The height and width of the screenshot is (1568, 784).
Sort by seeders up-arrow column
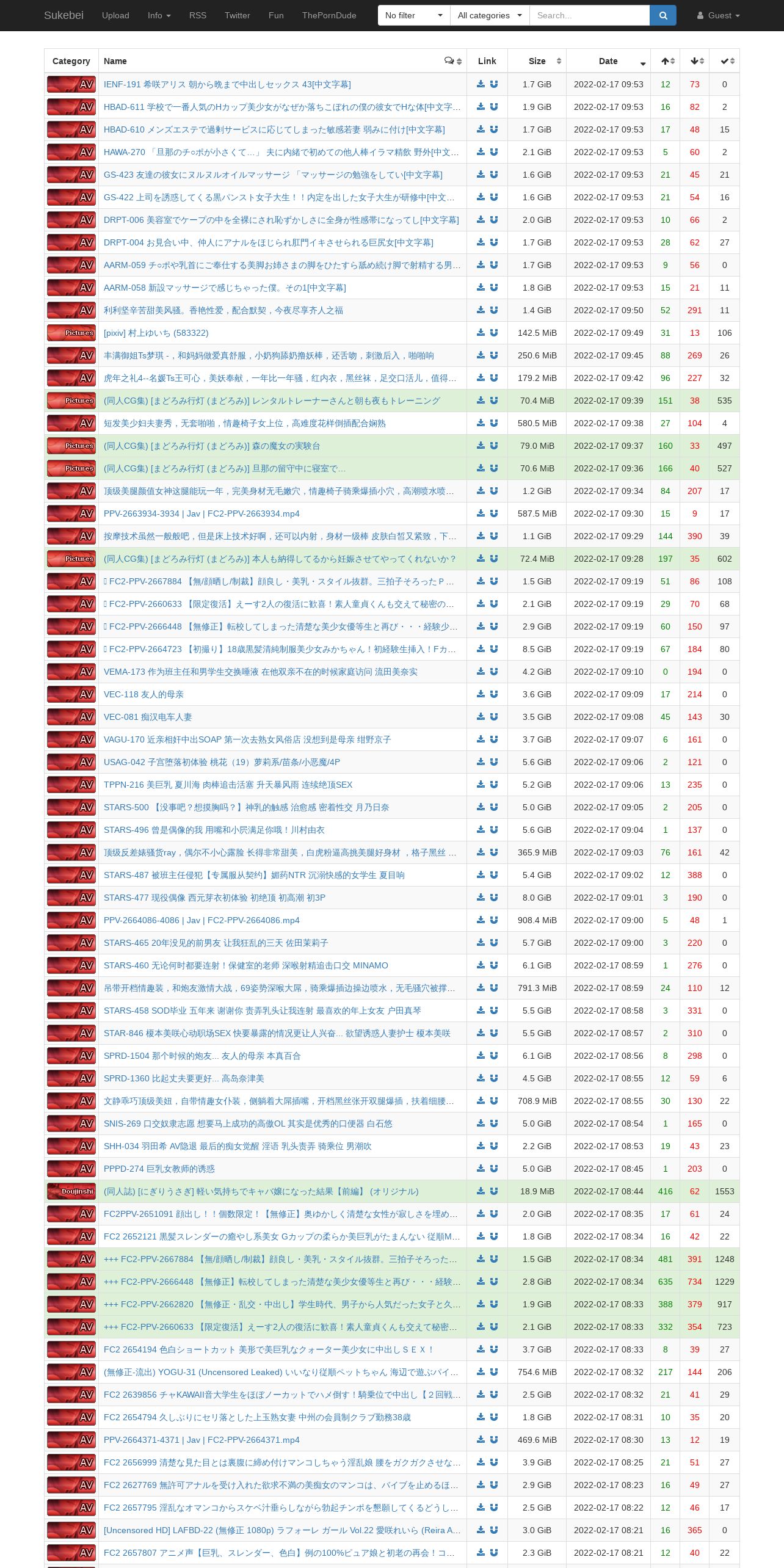(x=666, y=61)
